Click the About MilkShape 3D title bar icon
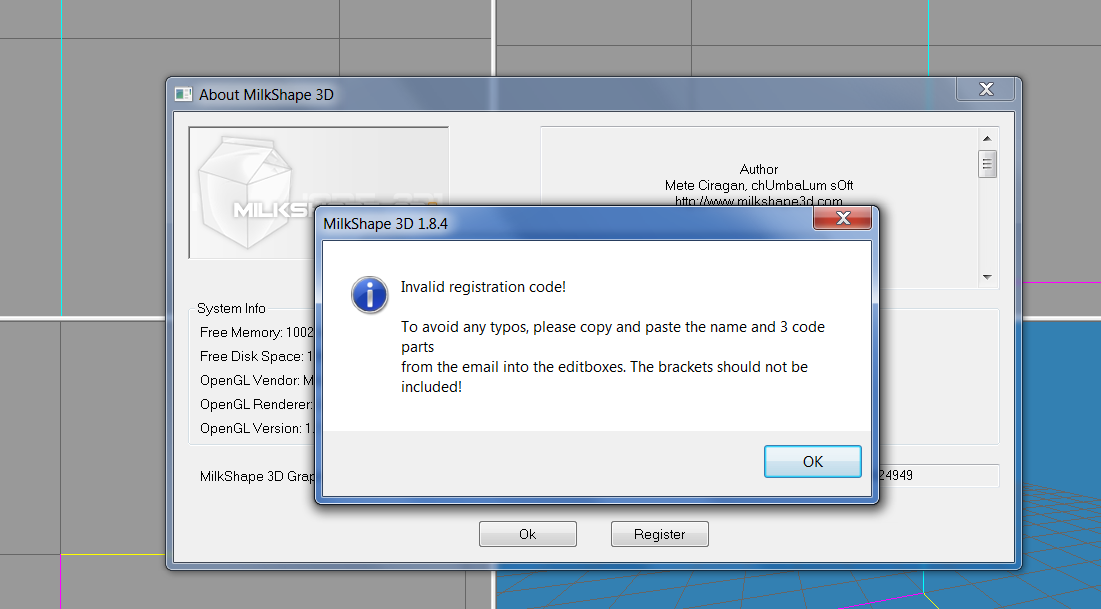 pyautogui.click(x=183, y=94)
